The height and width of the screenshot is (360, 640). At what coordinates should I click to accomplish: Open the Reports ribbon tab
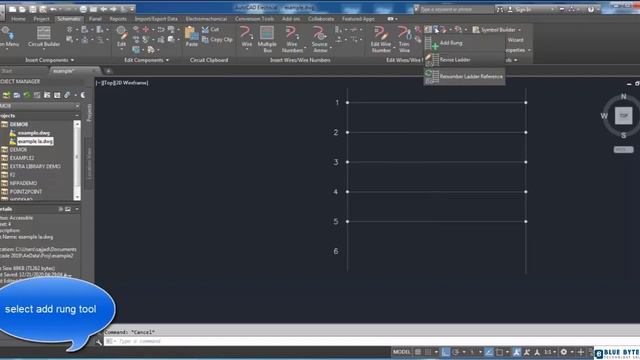pos(118,19)
